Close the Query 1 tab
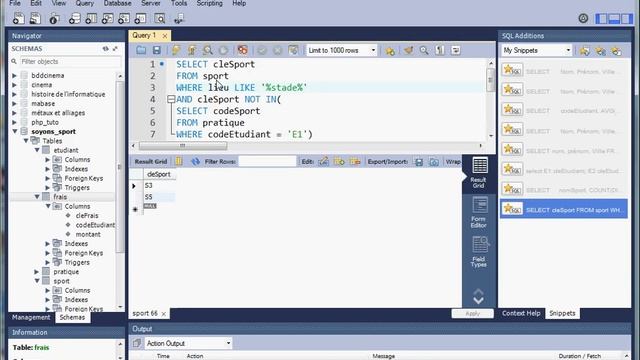This screenshot has width=640, height=360. (x=165, y=36)
